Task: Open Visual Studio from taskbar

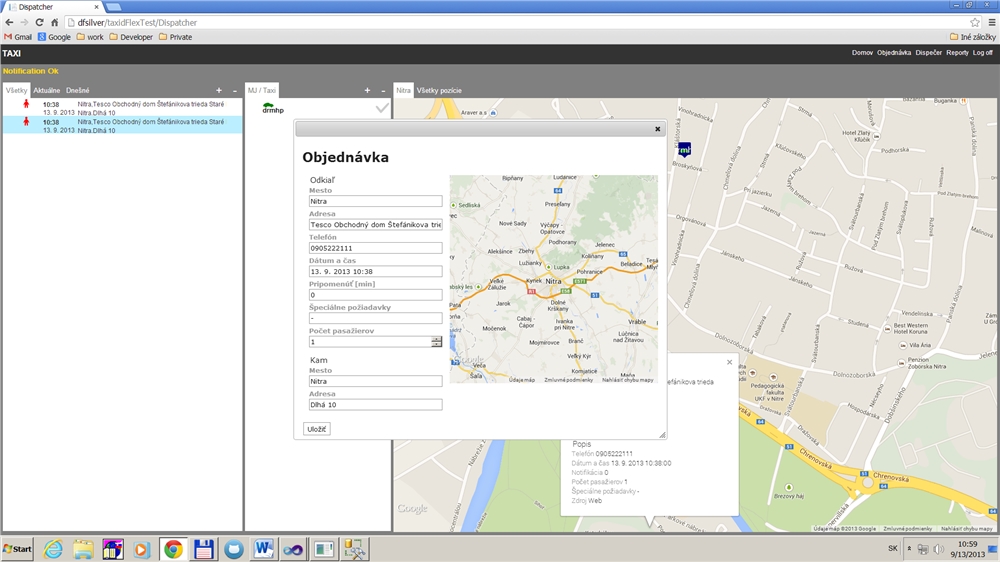Action: (293, 549)
